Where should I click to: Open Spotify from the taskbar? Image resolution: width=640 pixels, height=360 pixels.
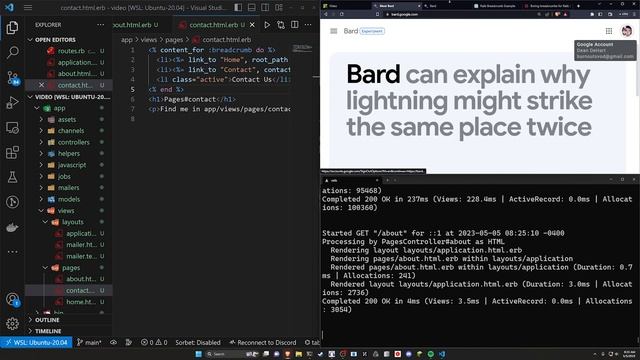coord(431,354)
